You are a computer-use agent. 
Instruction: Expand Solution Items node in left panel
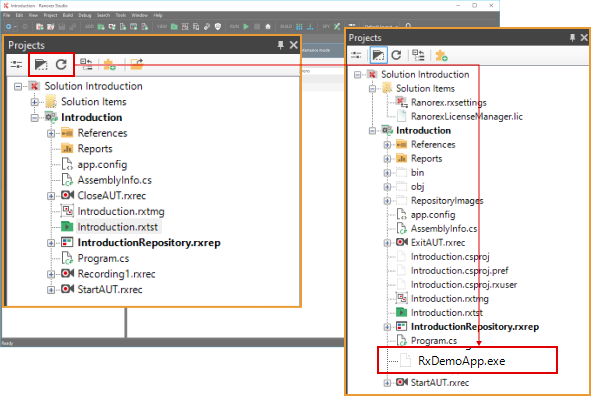(x=34, y=102)
